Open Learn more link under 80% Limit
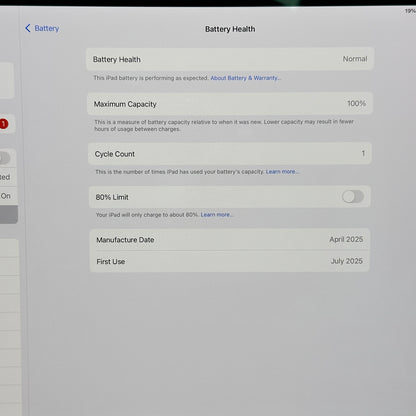The width and height of the screenshot is (416, 416). [x=217, y=215]
